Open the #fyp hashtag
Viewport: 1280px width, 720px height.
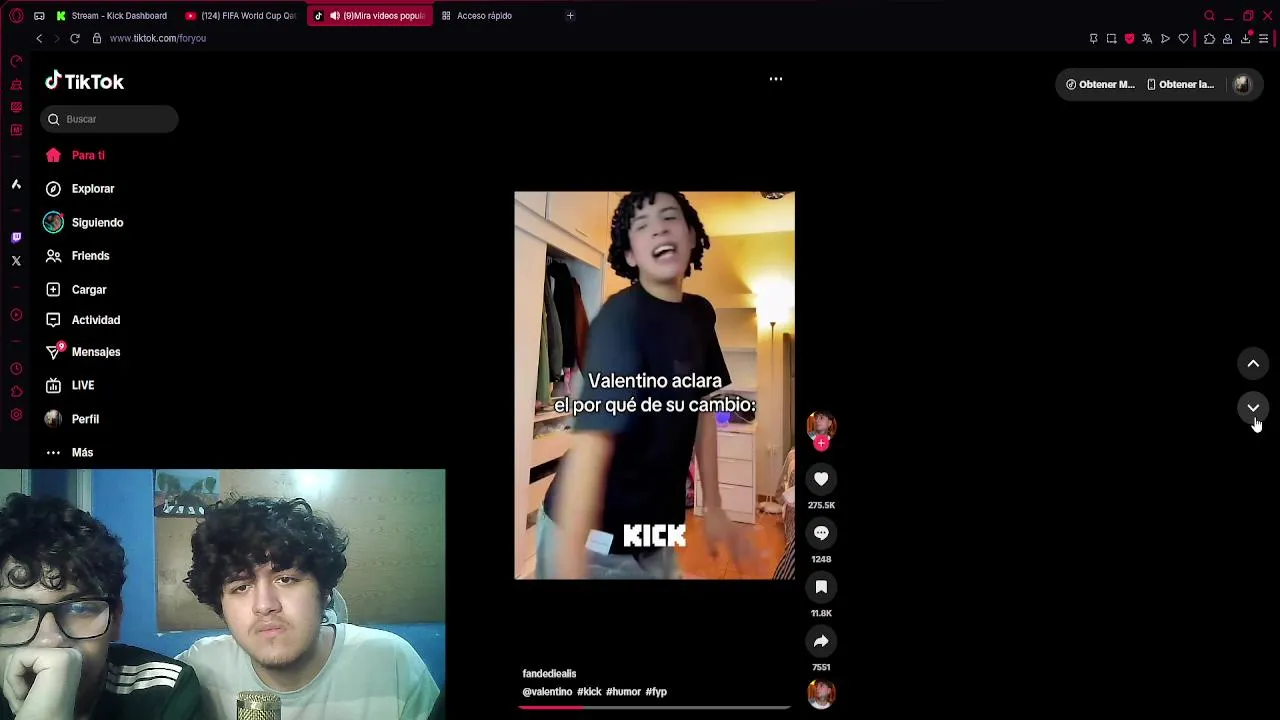tap(656, 692)
